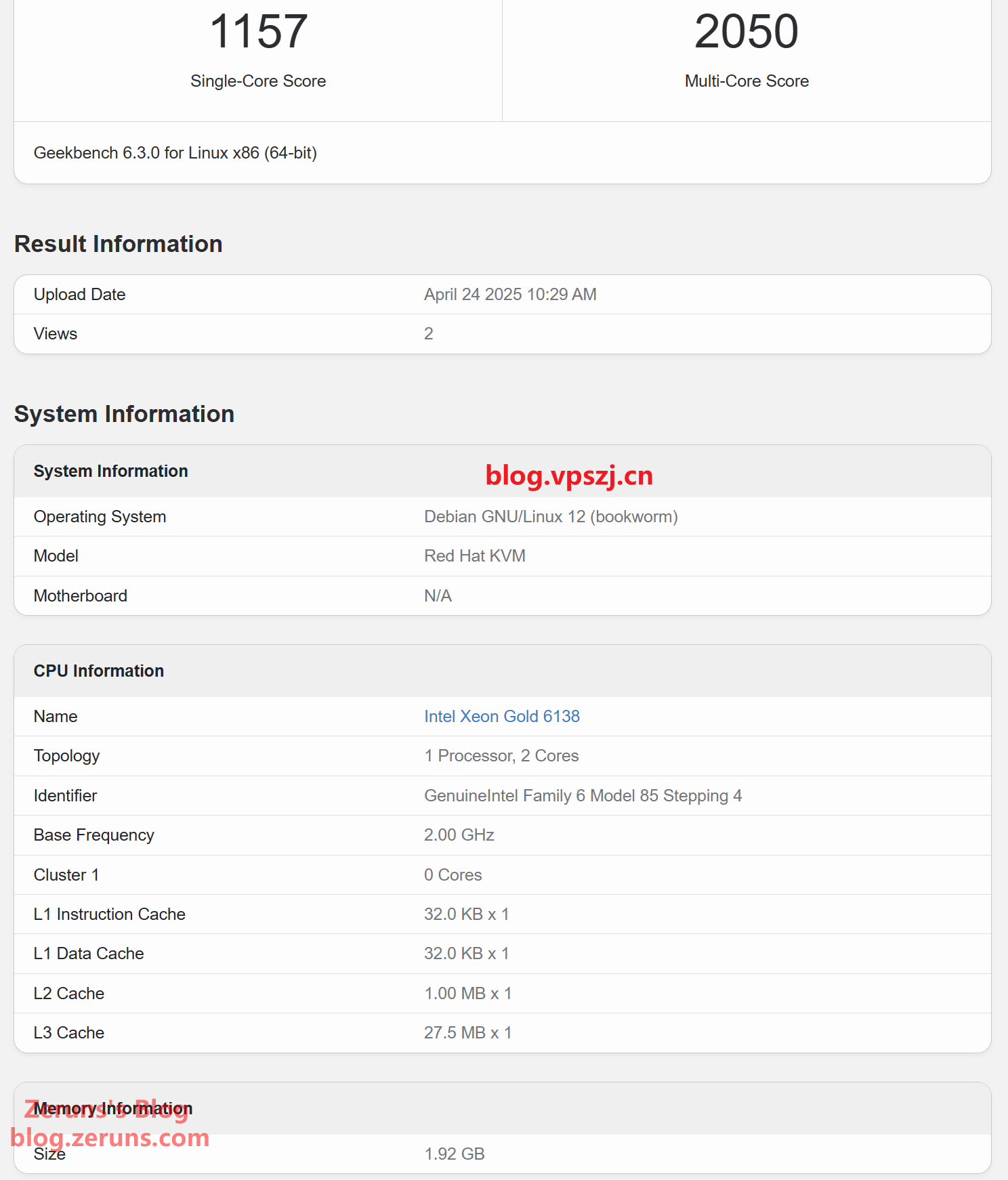Click the Views row label

click(56, 334)
